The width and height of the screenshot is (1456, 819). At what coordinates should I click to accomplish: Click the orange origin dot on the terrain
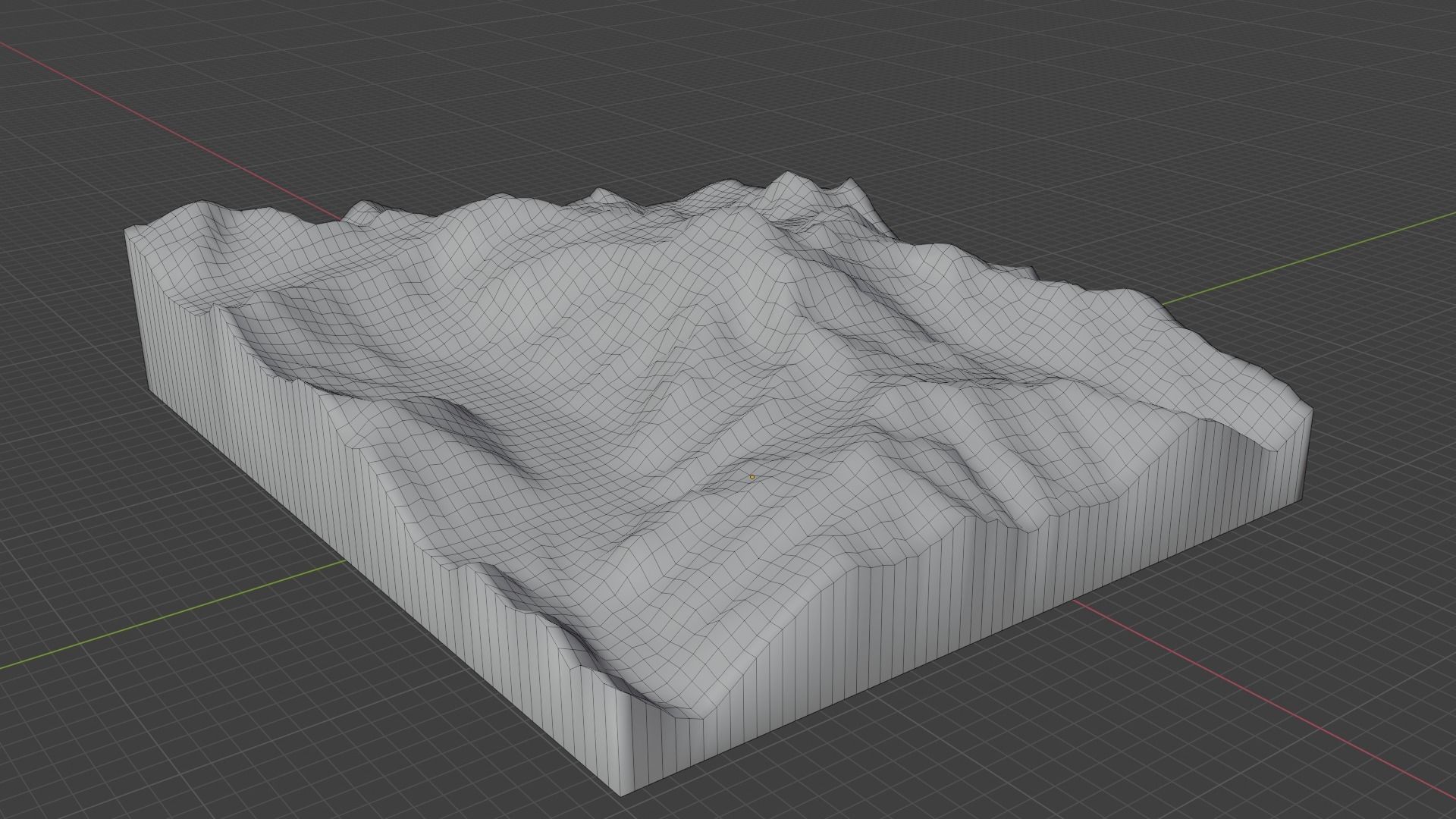coord(752,477)
